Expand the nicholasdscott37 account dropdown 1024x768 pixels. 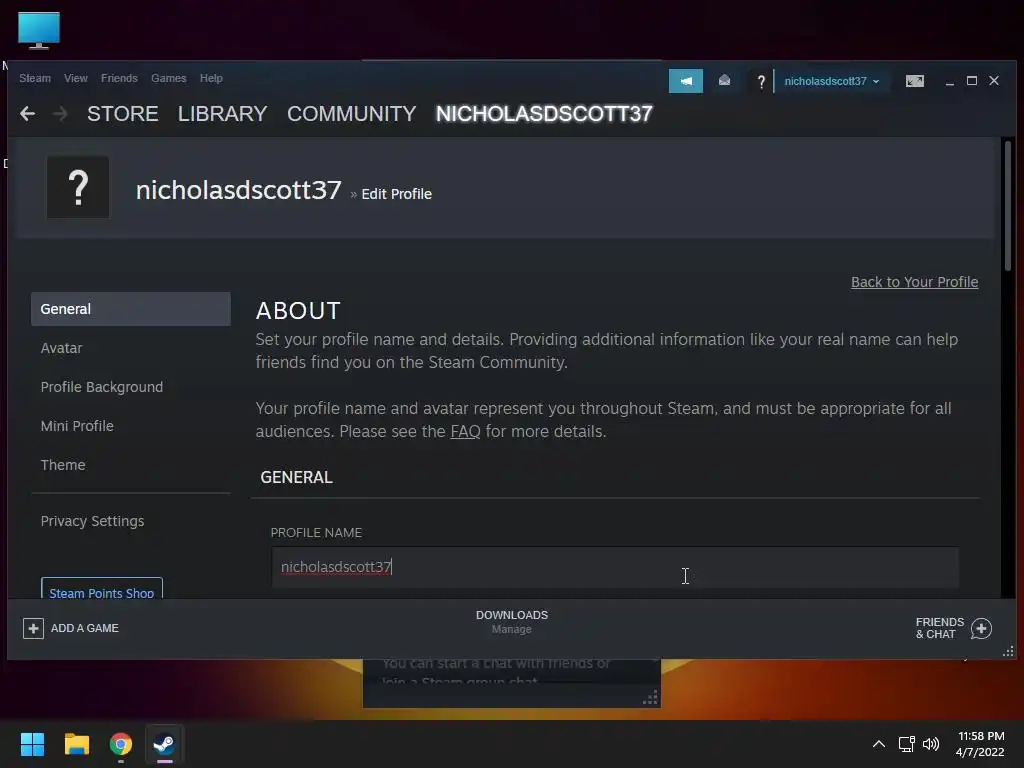pyautogui.click(x=831, y=81)
